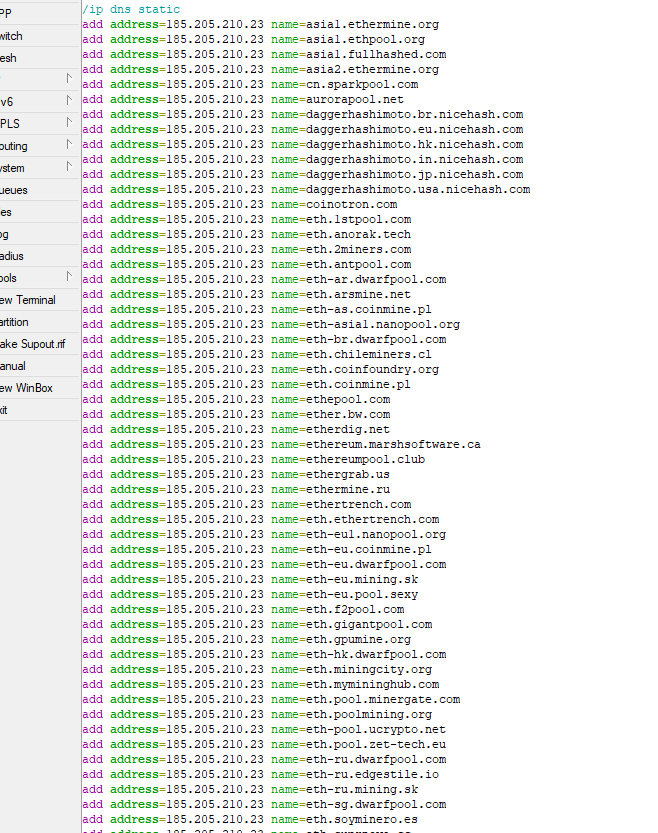
Task: Select the ethermine.ru entry
Action: click(236, 489)
